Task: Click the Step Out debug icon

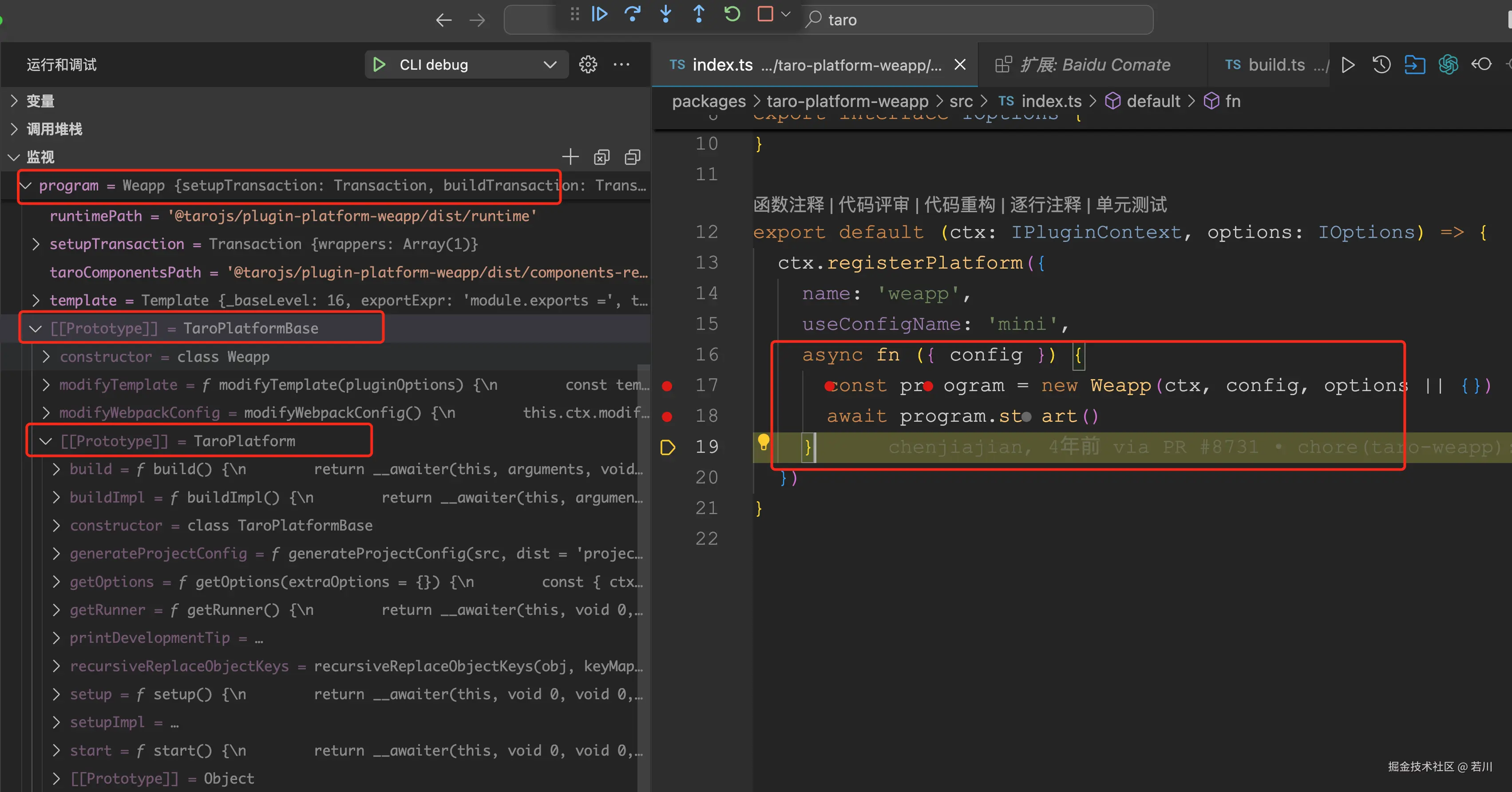Action: pos(698,13)
